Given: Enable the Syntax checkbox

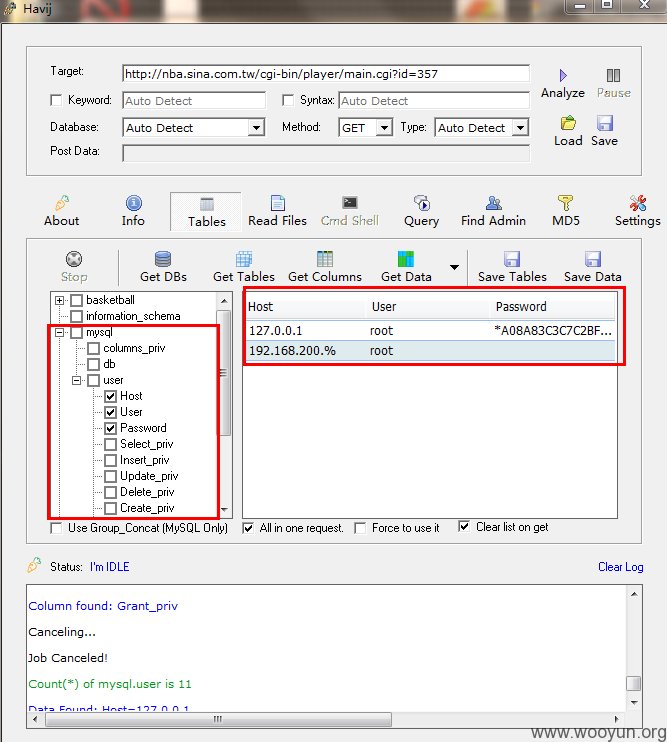Looking at the screenshot, I should point(288,100).
